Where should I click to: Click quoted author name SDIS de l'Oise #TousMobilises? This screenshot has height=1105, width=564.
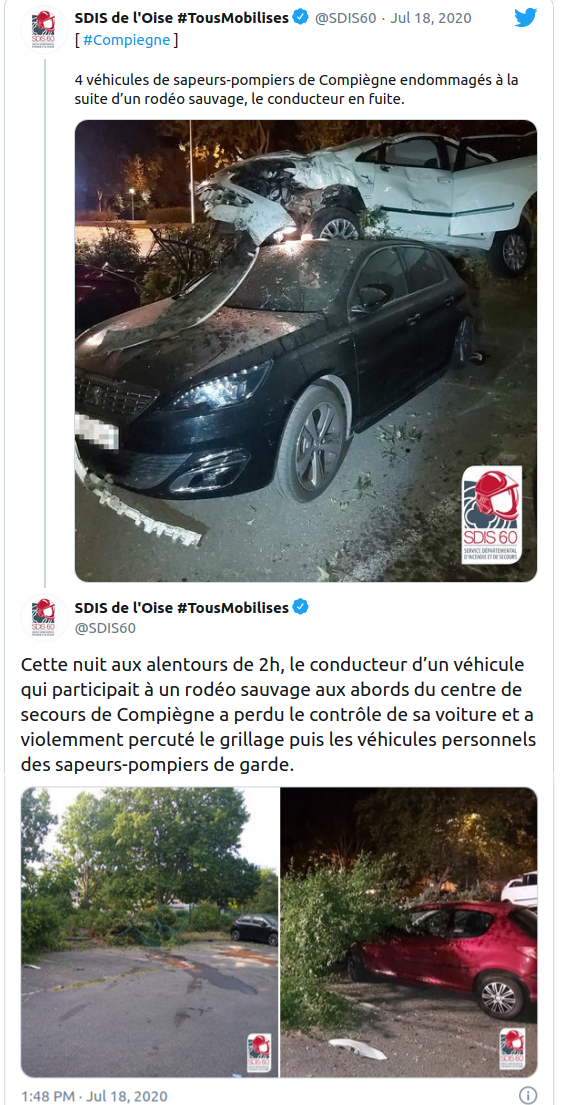click(x=182, y=18)
